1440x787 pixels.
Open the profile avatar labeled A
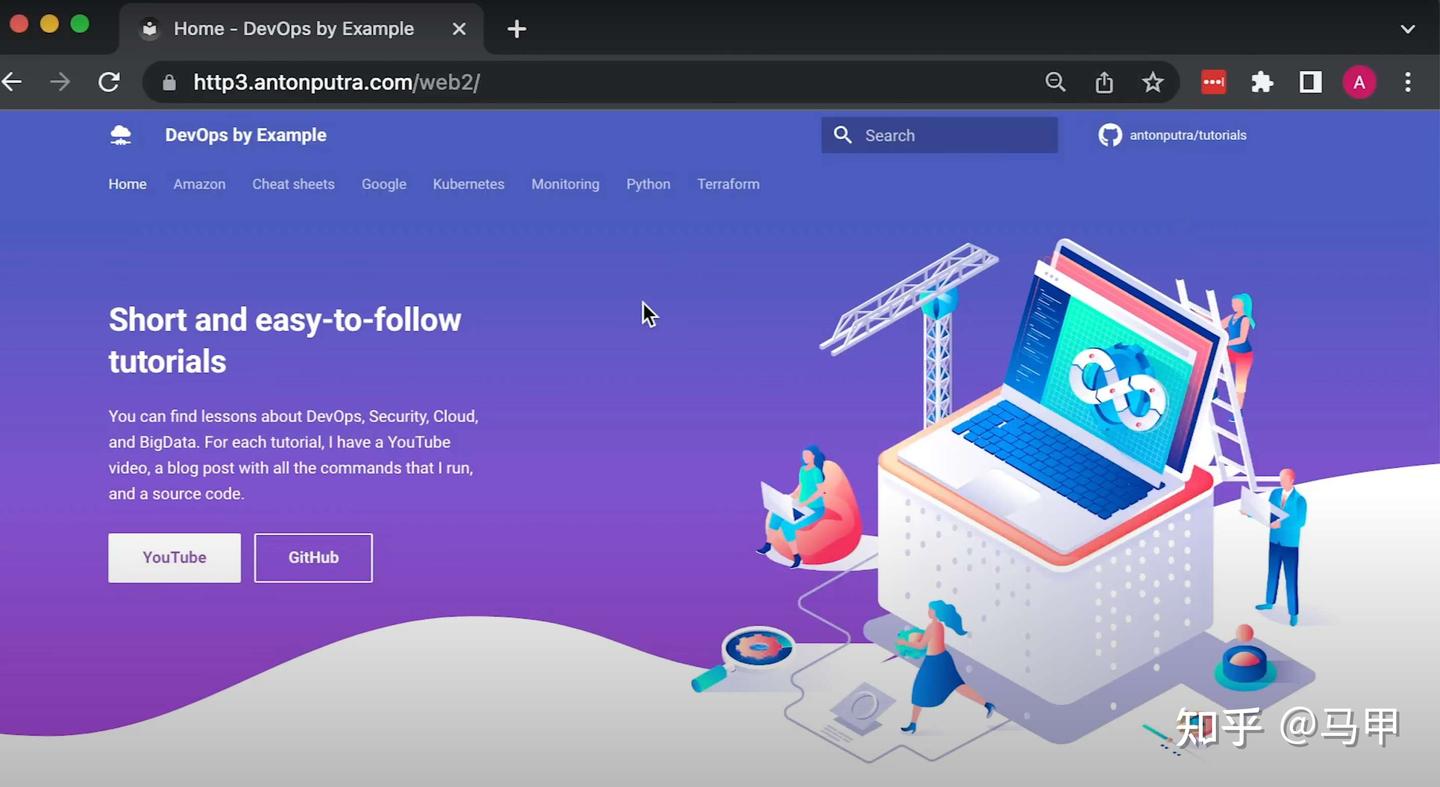(1359, 82)
